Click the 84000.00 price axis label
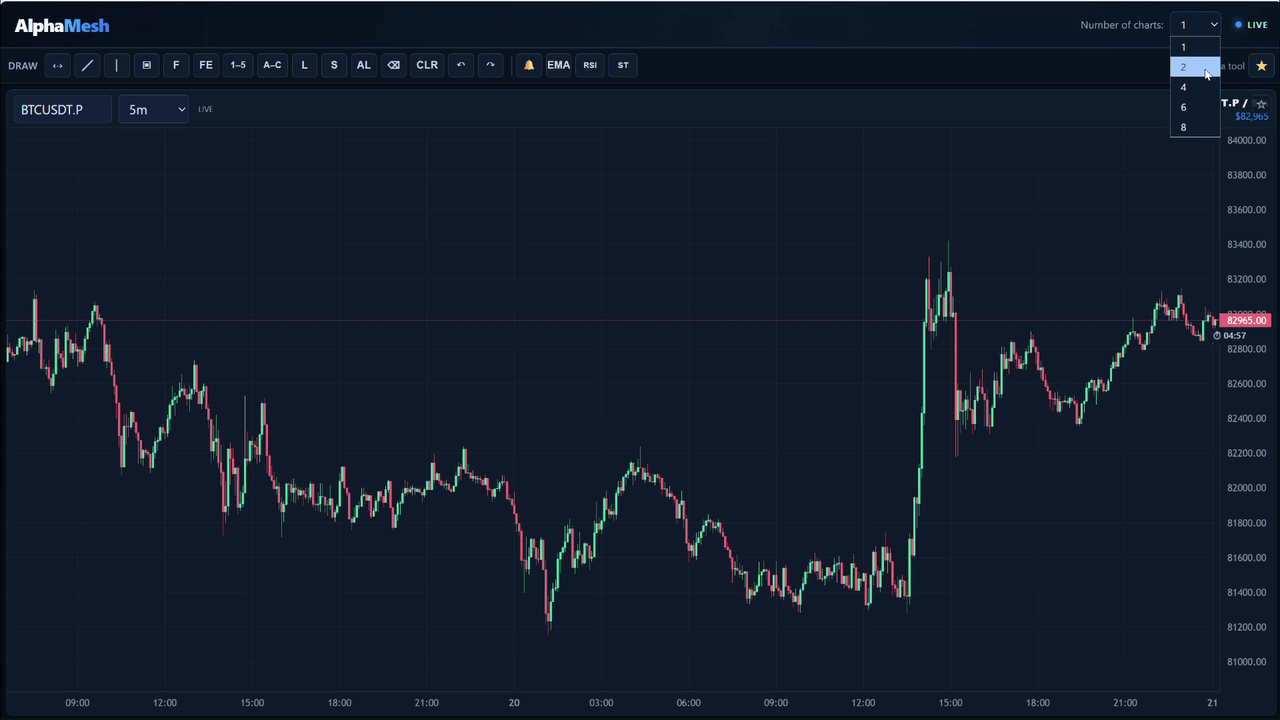This screenshot has height=720, width=1280. [1247, 140]
